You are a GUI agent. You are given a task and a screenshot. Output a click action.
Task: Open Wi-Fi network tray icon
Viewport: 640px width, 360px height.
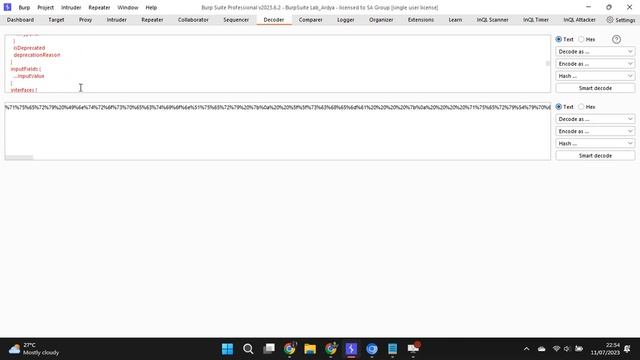point(556,349)
